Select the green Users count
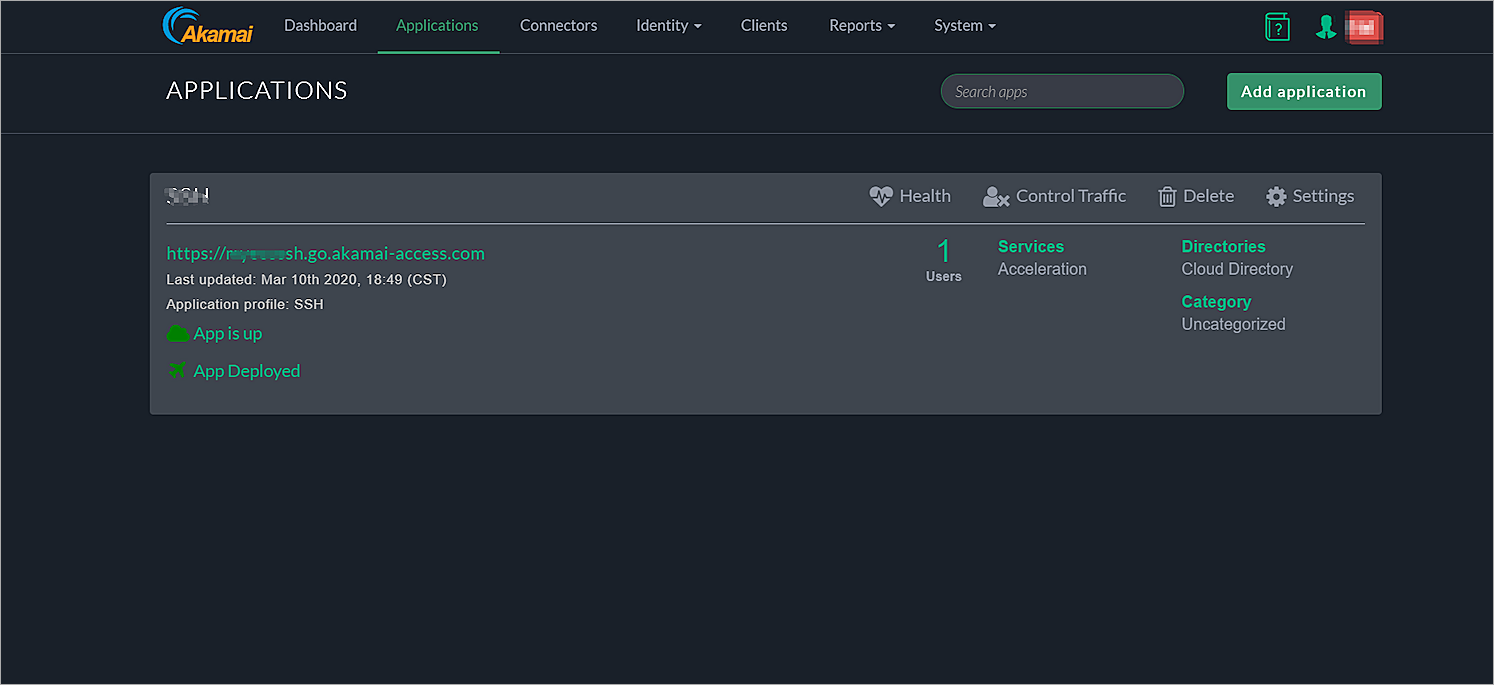 (944, 251)
